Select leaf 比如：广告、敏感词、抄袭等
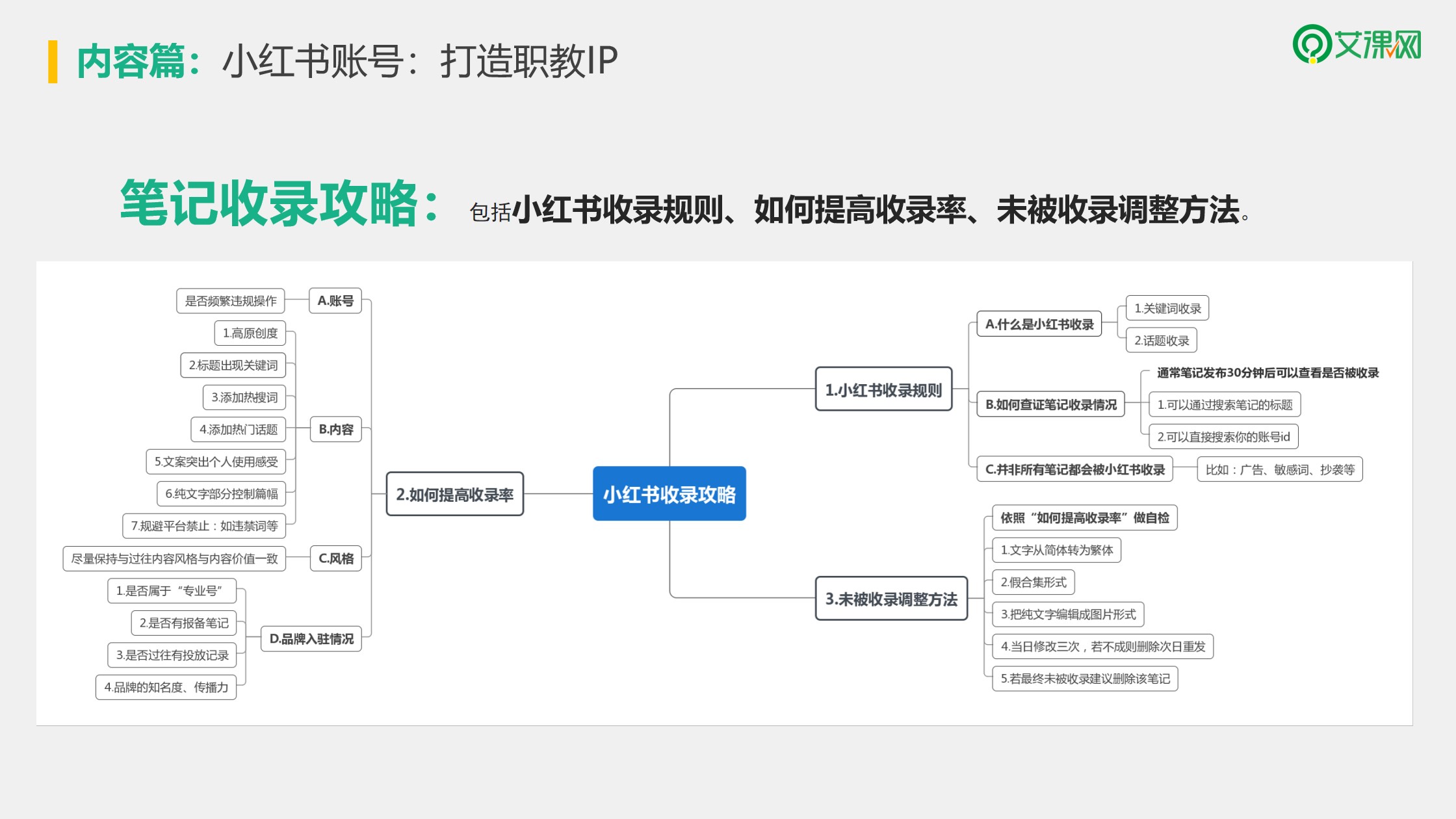Image resolution: width=1456 pixels, height=819 pixels. [1280, 469]
